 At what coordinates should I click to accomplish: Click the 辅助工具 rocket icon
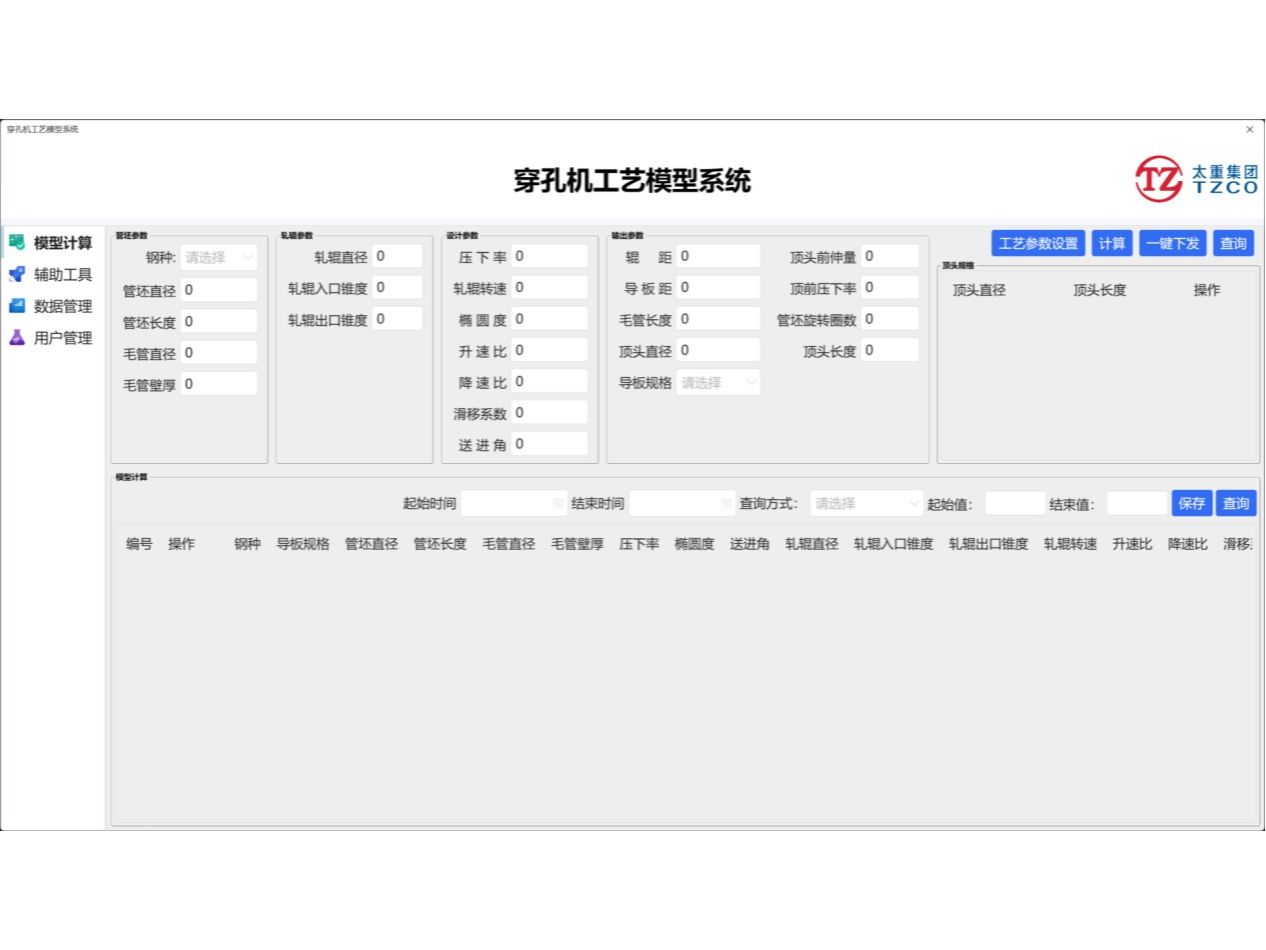[17, 274]
